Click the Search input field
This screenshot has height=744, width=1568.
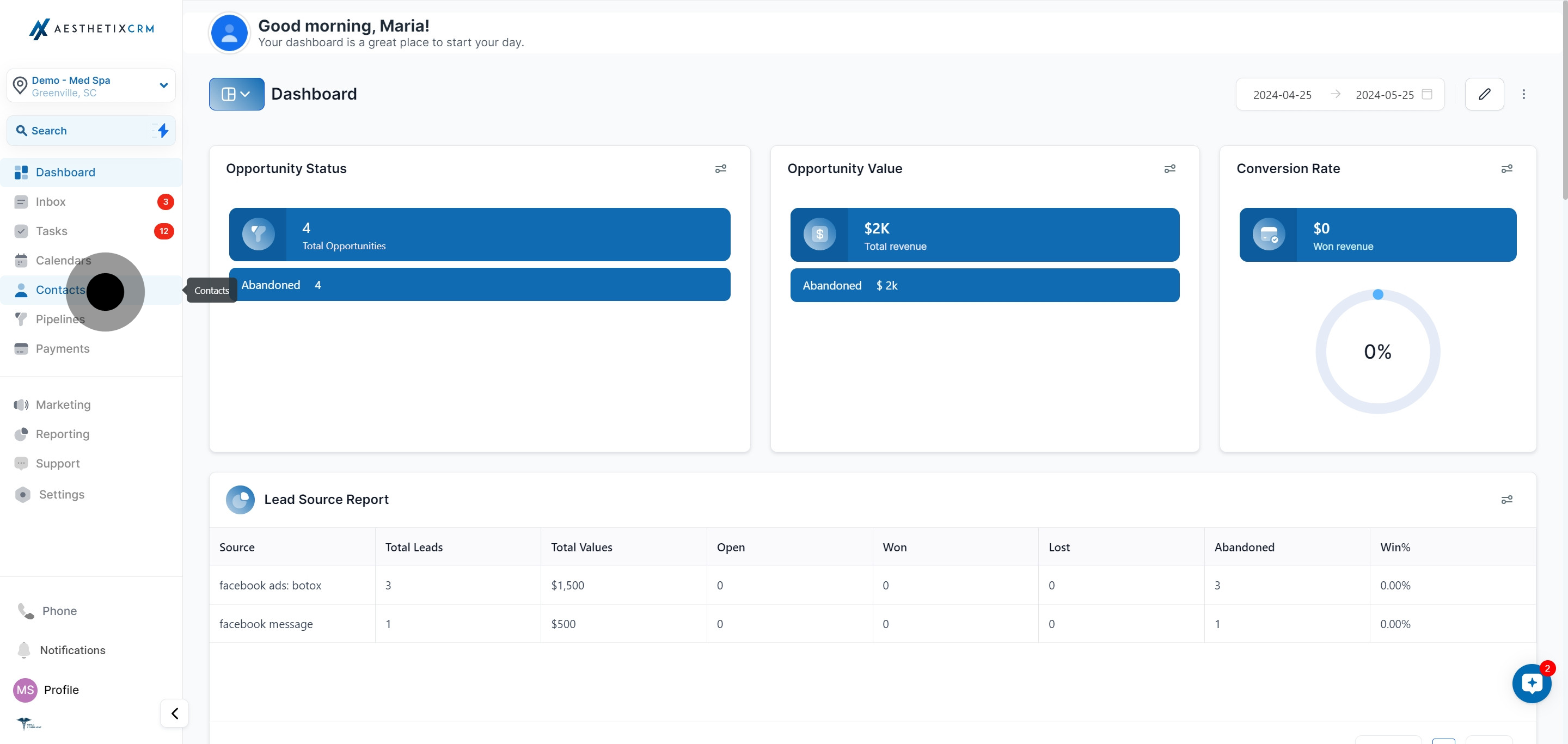click(x=79, y=130)
